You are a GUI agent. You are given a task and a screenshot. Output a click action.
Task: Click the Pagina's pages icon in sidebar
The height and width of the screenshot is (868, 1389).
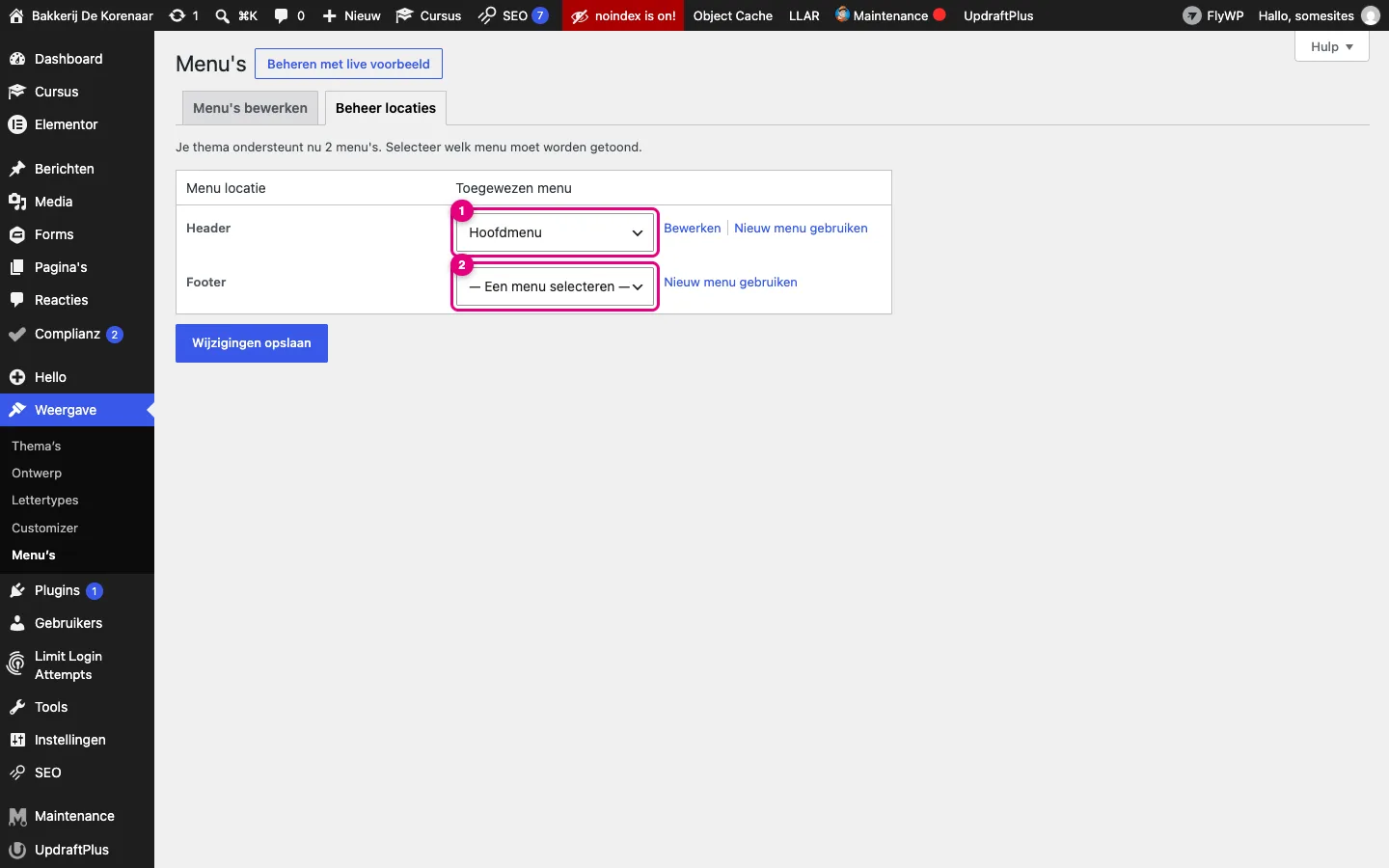[x=17, y=267]
